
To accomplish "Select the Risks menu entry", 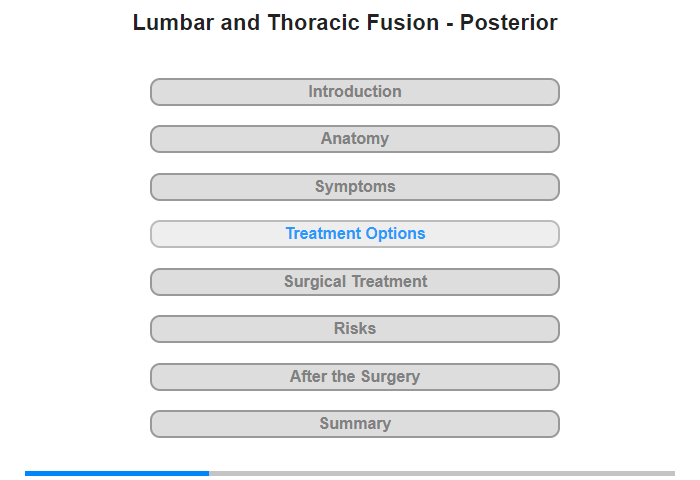I will click(x=355, y=329).
